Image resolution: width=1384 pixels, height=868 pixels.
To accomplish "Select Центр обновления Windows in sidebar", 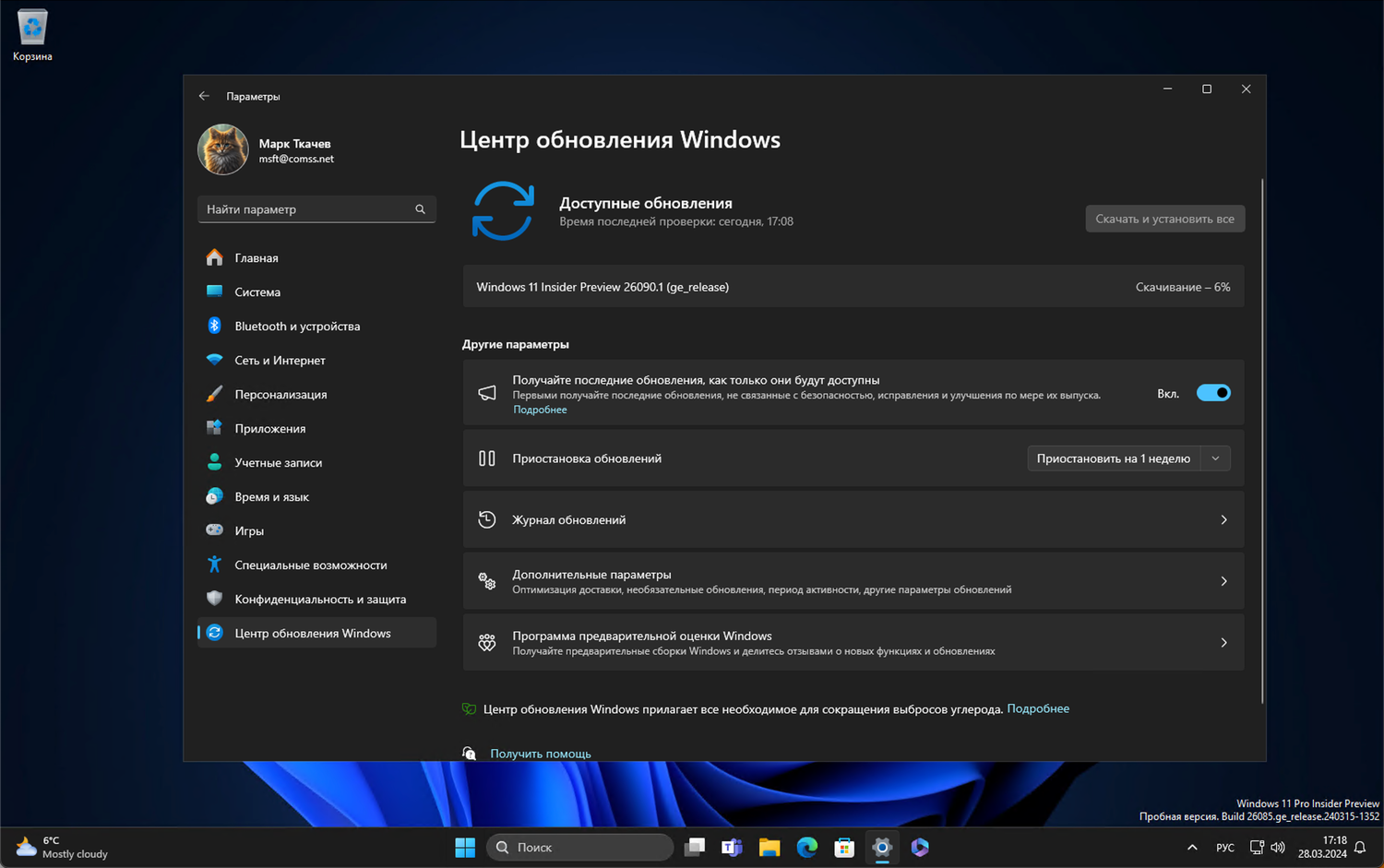I will tap(313, 632).
